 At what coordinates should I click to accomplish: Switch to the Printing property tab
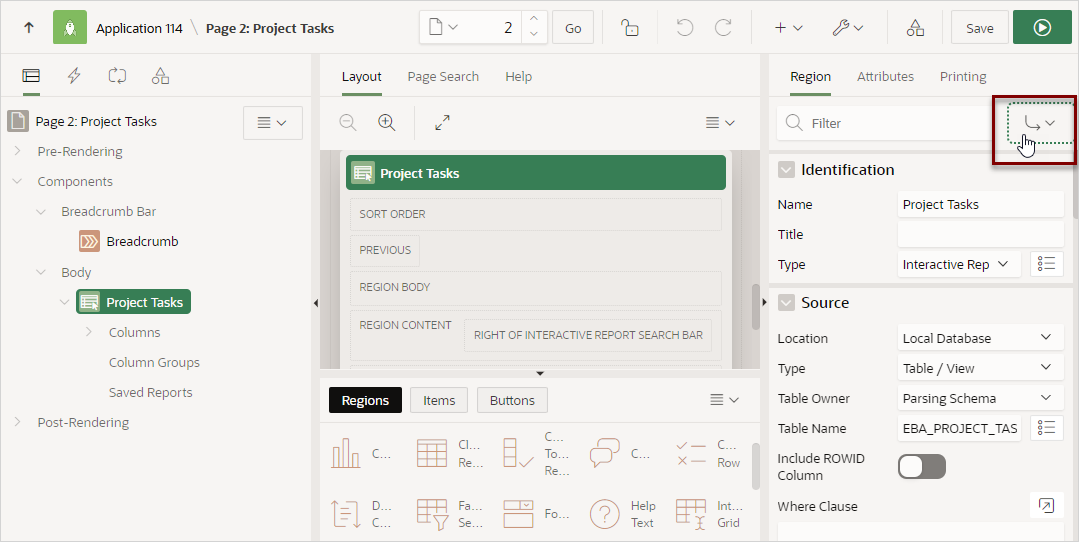[x=963, y=76]
